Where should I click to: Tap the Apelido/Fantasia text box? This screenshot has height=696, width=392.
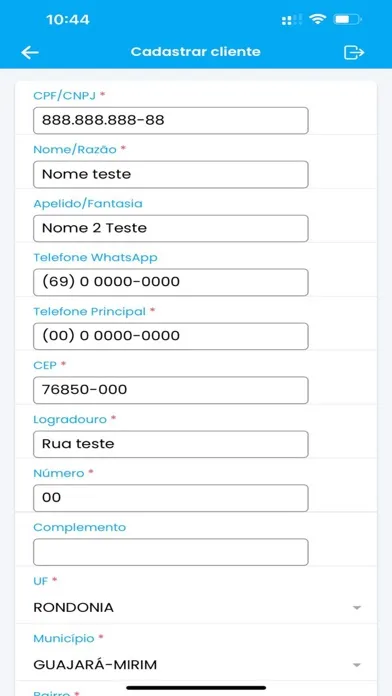coord(170,229)
